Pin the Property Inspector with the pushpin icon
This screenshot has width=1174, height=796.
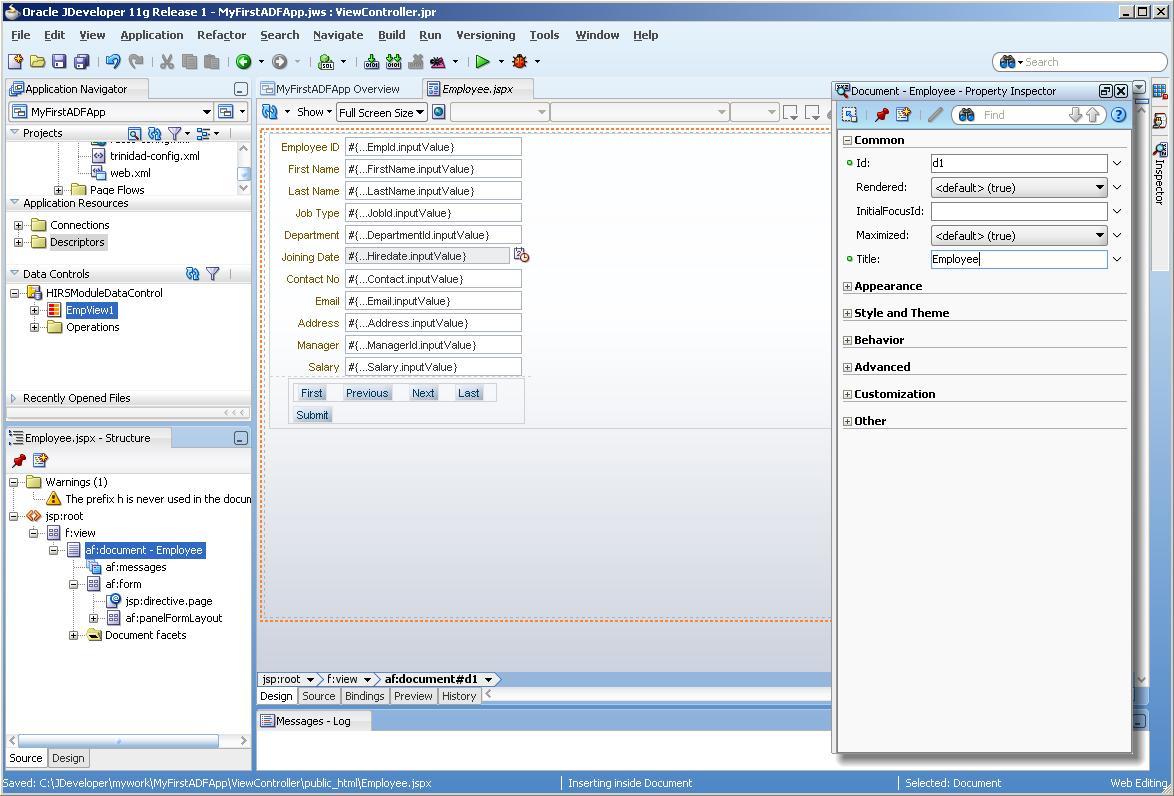882,114
